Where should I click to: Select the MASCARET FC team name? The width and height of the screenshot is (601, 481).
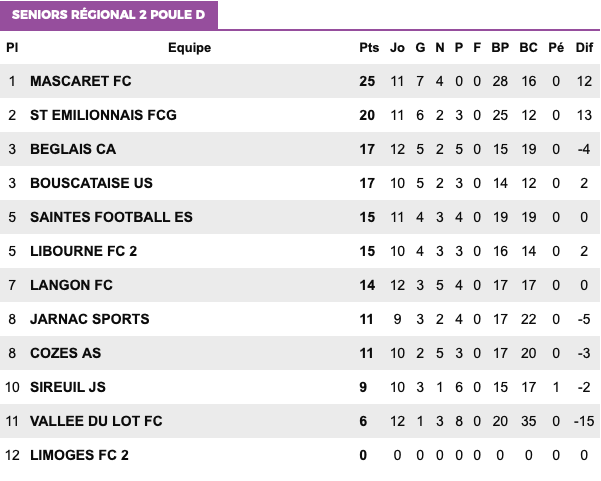click(80, 81)
